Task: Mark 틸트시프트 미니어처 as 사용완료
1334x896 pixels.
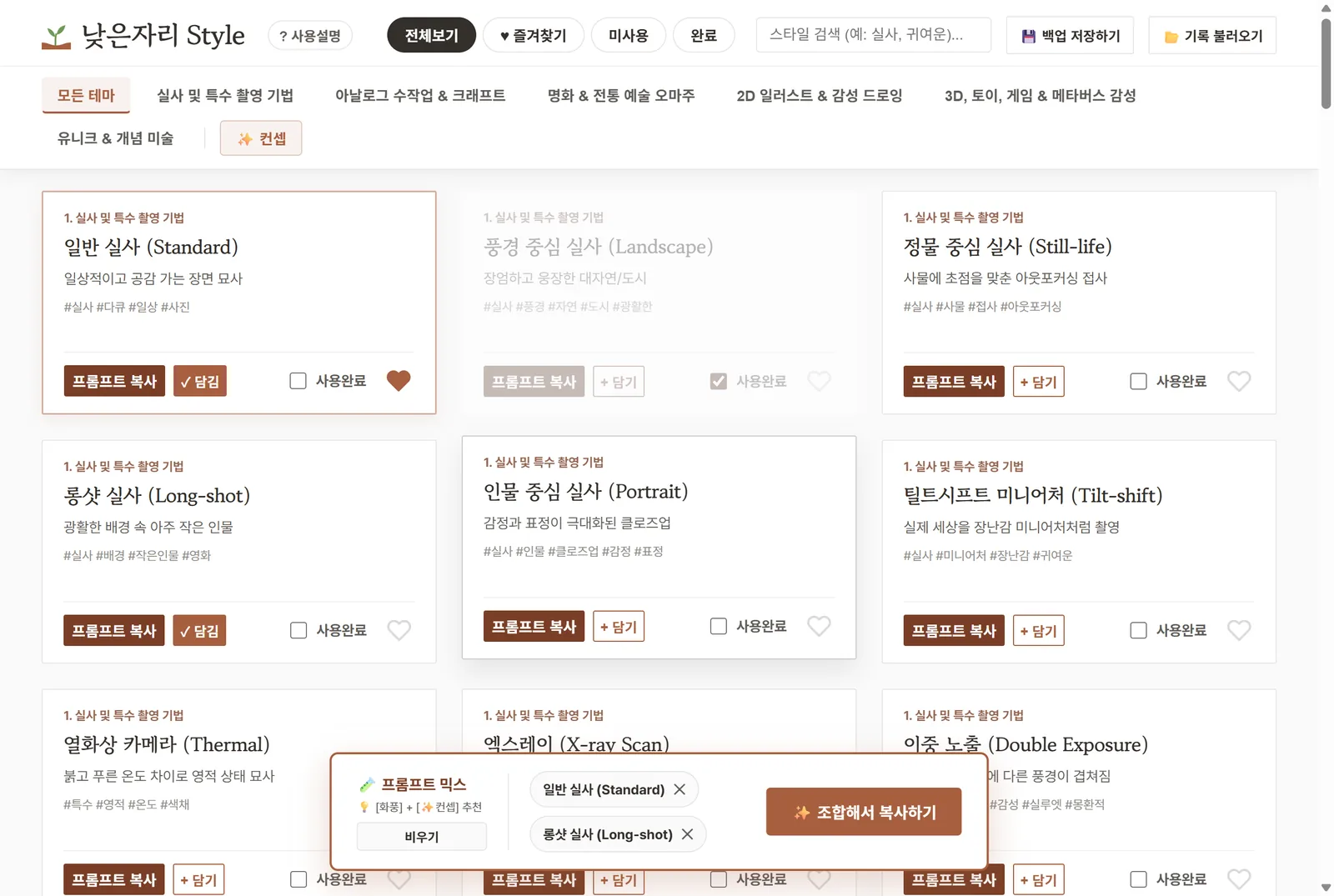Action: [1138, 630]
